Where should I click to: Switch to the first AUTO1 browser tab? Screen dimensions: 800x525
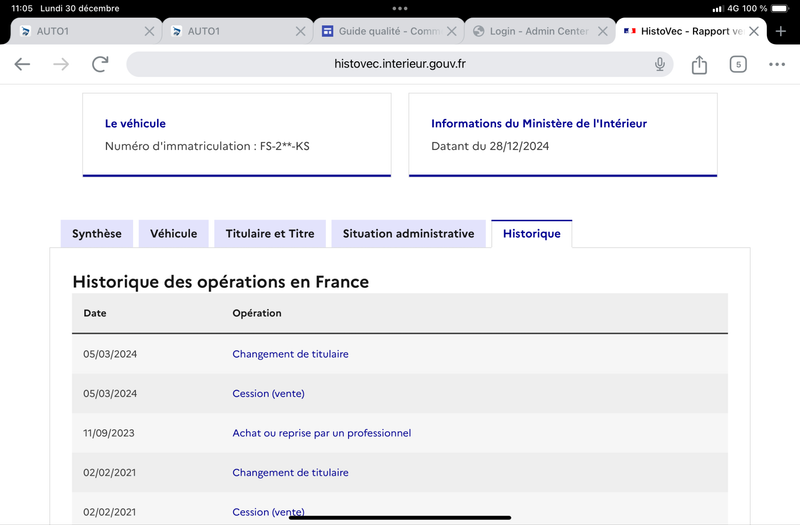click(x=86, y=32)
